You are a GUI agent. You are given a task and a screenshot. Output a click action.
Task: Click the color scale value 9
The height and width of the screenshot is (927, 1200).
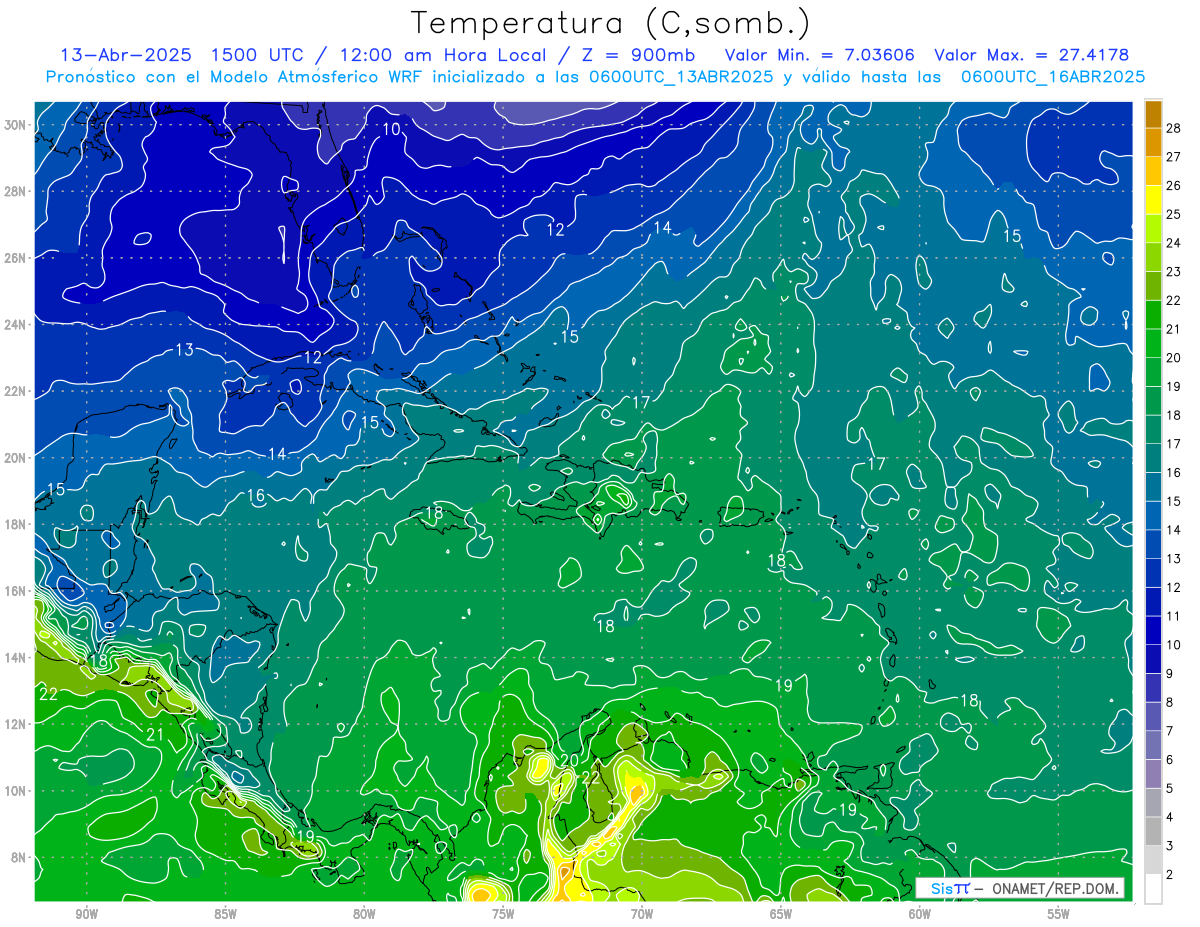[1170, 674]
